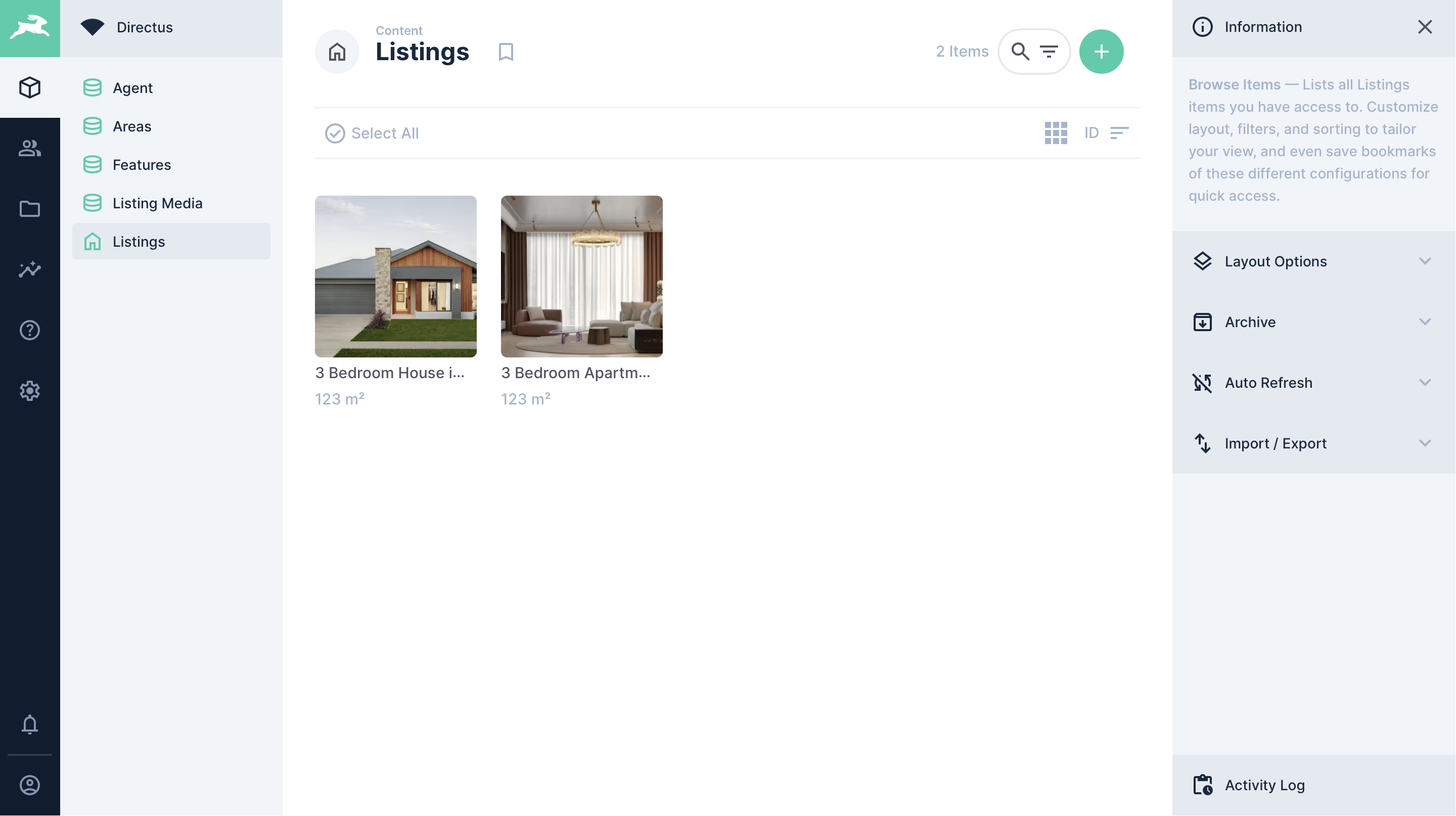The image size is (1456, 816).
Task: Switch to card grid layout view
Action: click(x=1055, y=133)
